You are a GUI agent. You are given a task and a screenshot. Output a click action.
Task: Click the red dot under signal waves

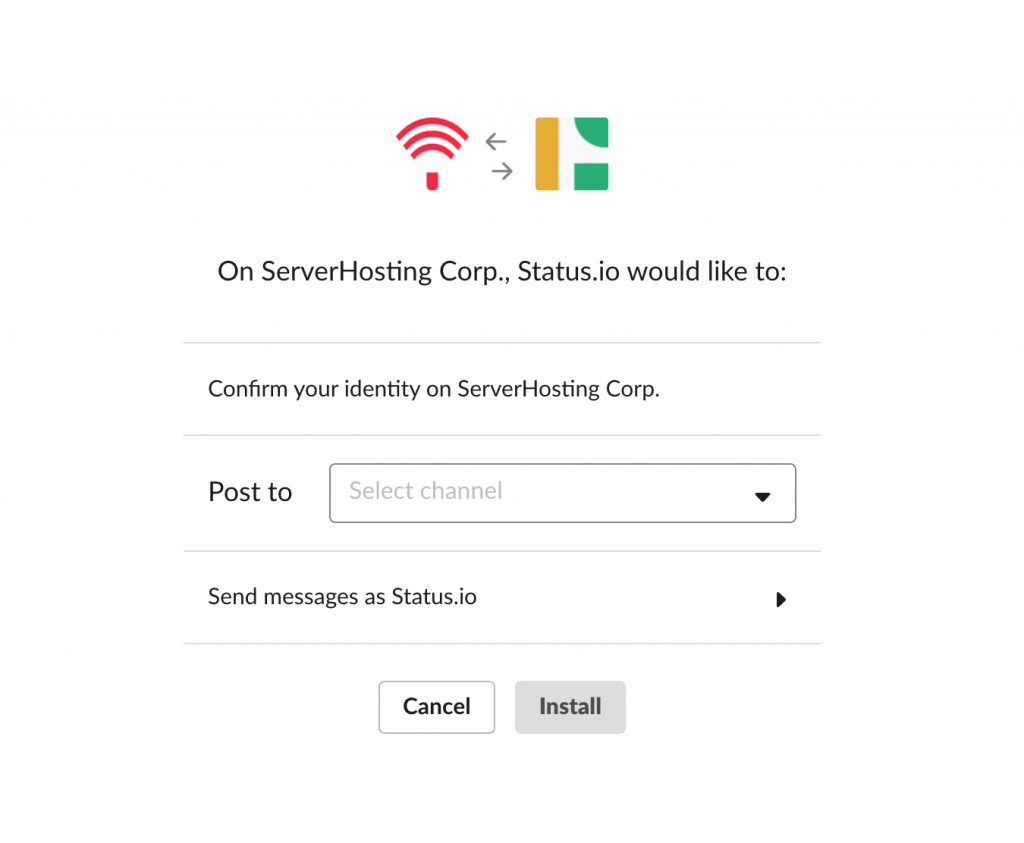tap(432, 181)
